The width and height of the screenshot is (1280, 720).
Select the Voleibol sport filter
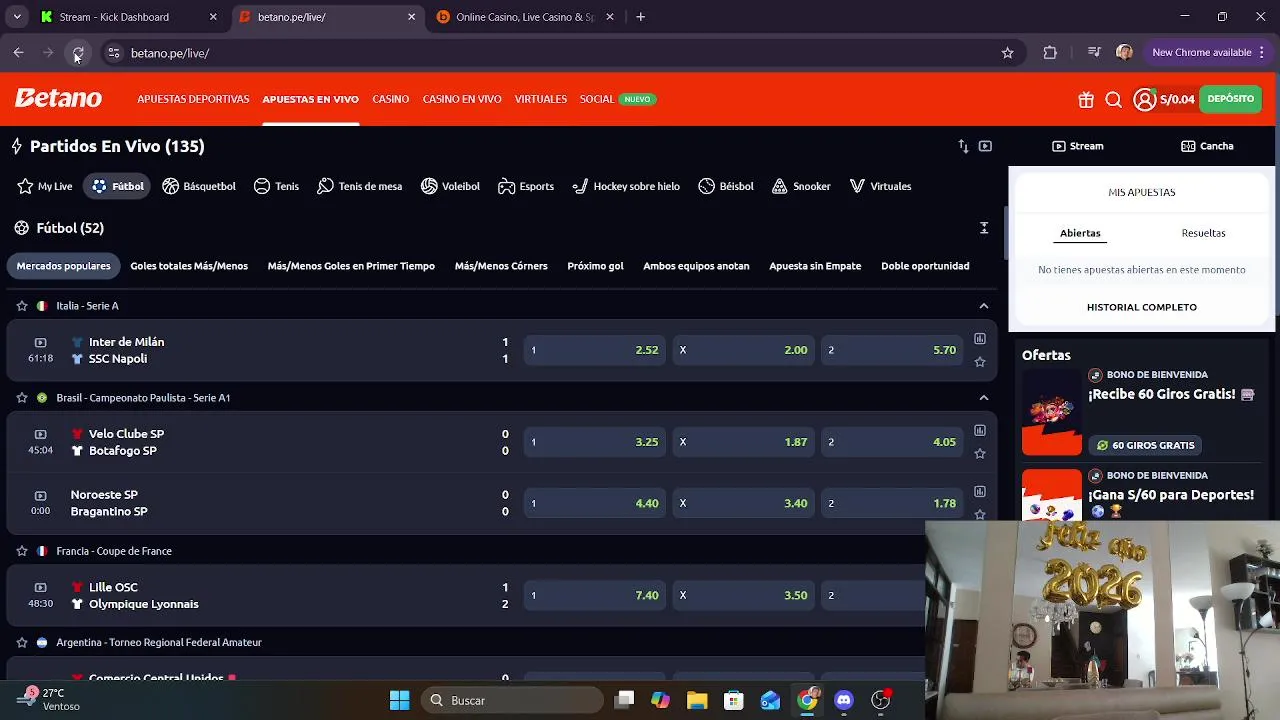(x=450, y=186)
